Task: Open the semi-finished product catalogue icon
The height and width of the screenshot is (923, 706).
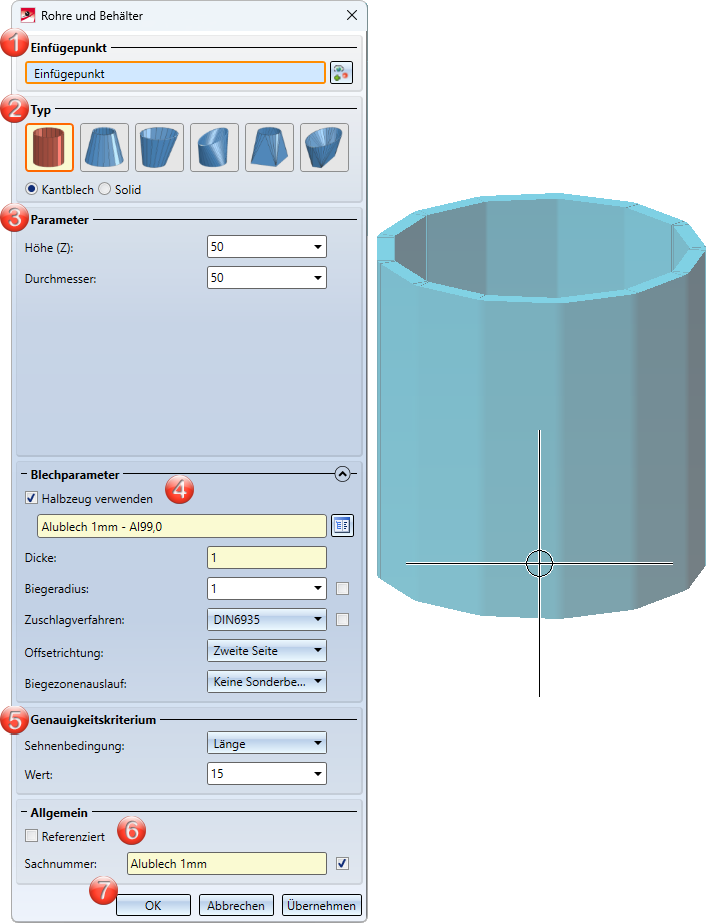Action: pos(342,525)
